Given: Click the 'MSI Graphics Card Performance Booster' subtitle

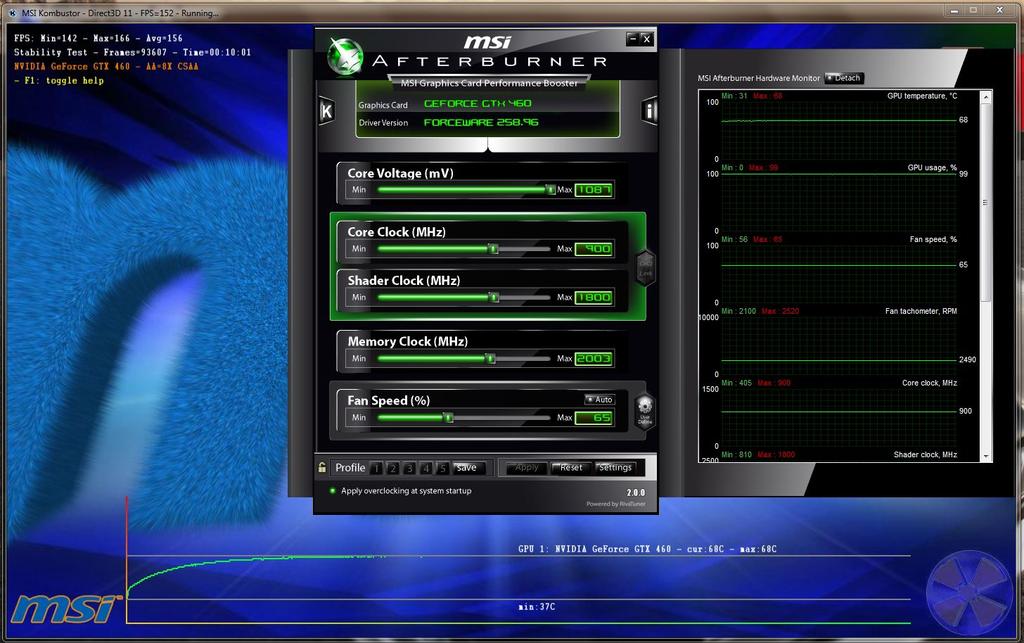Looking at the screenshot, I should click(x=489, y=83).
